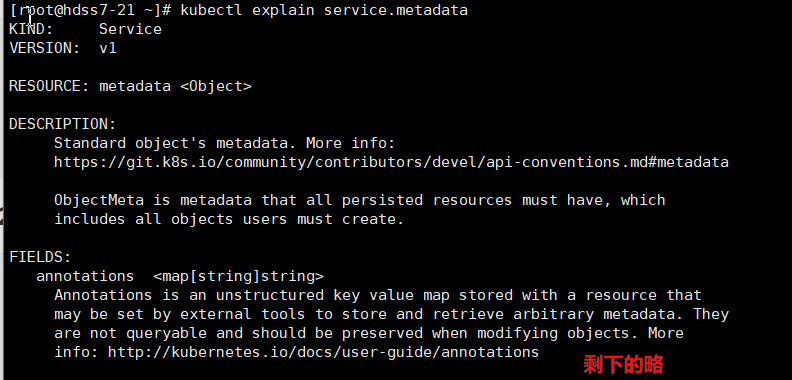This screenshot has height=380, width=792.
Task: Click the KIND: Service line
Action: pos(85,29)
